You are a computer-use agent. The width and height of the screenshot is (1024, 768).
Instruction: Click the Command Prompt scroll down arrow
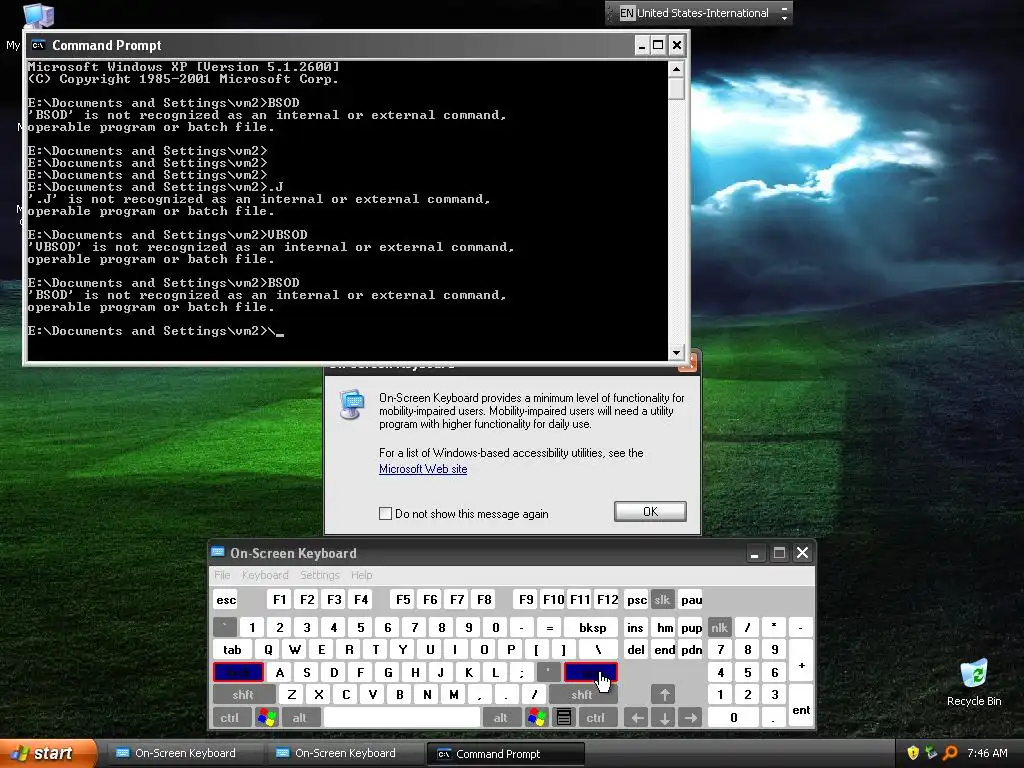(676, 353)
